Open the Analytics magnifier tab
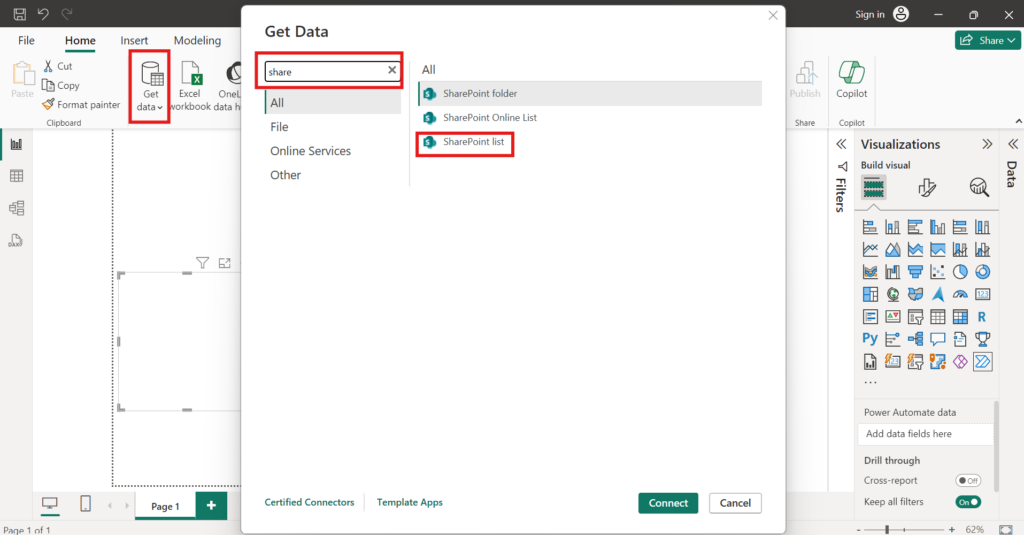This screenshot has width=1024, height=535. point(978,188)
